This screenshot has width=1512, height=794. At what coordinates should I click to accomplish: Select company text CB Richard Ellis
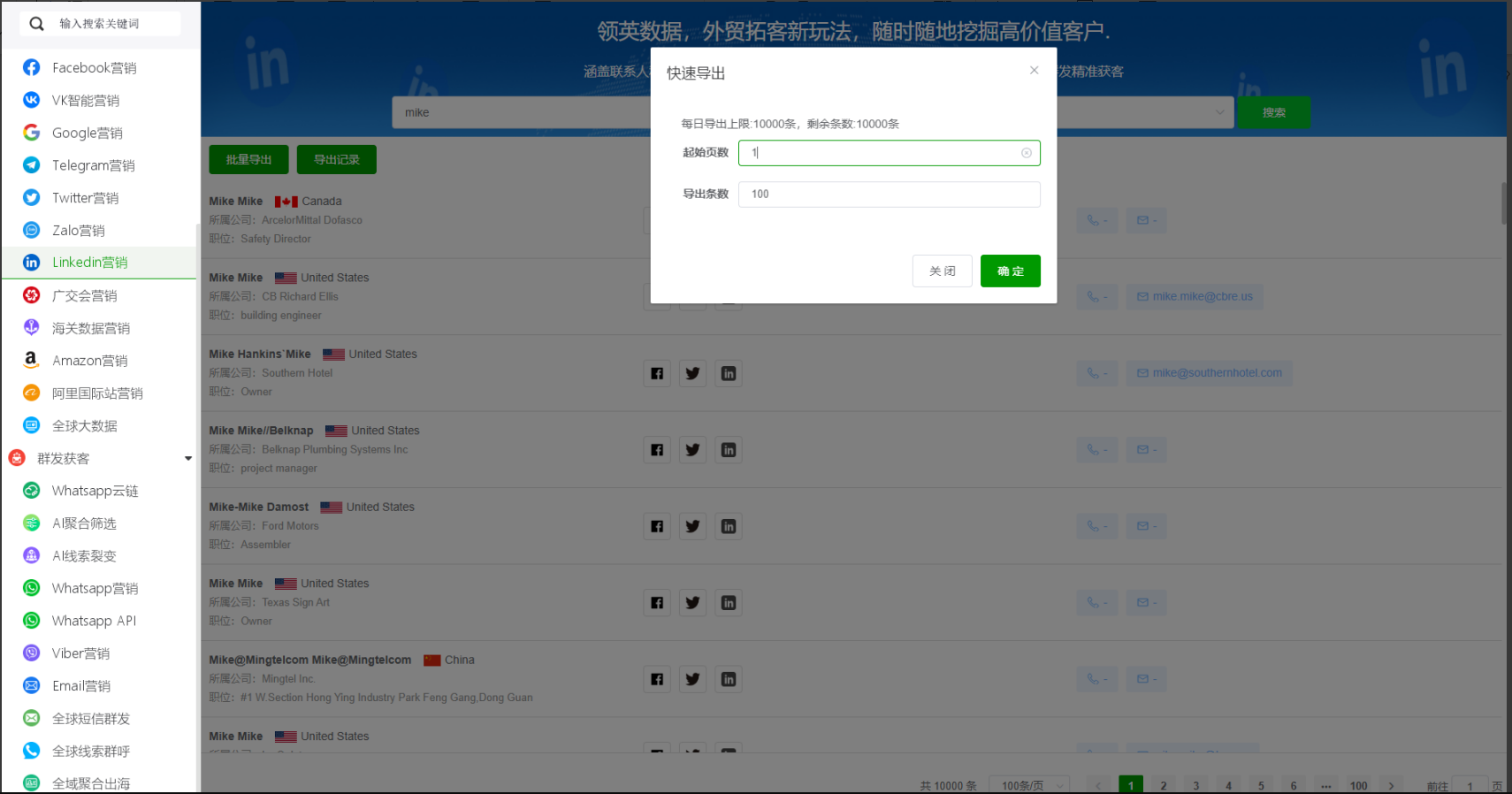point(300,297)
